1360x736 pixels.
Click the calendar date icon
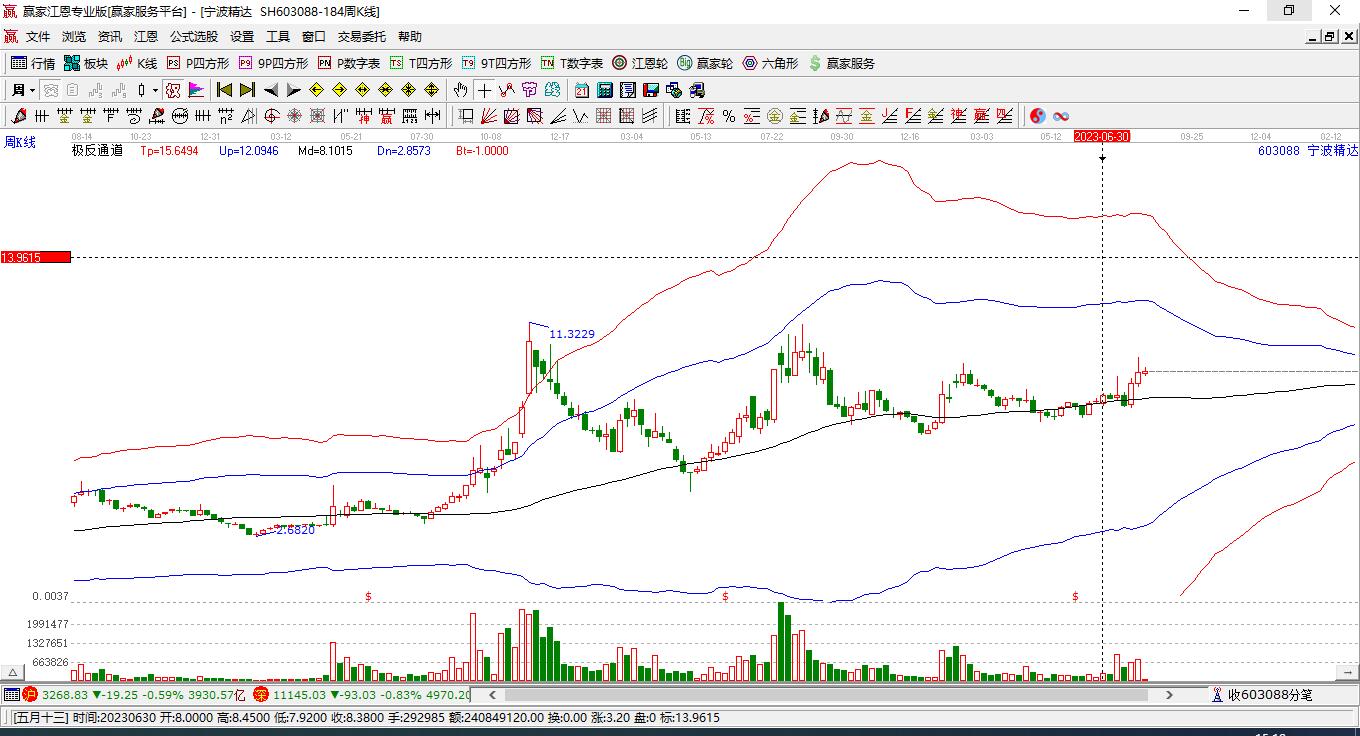pyautogui.click(x=581, y=90)
